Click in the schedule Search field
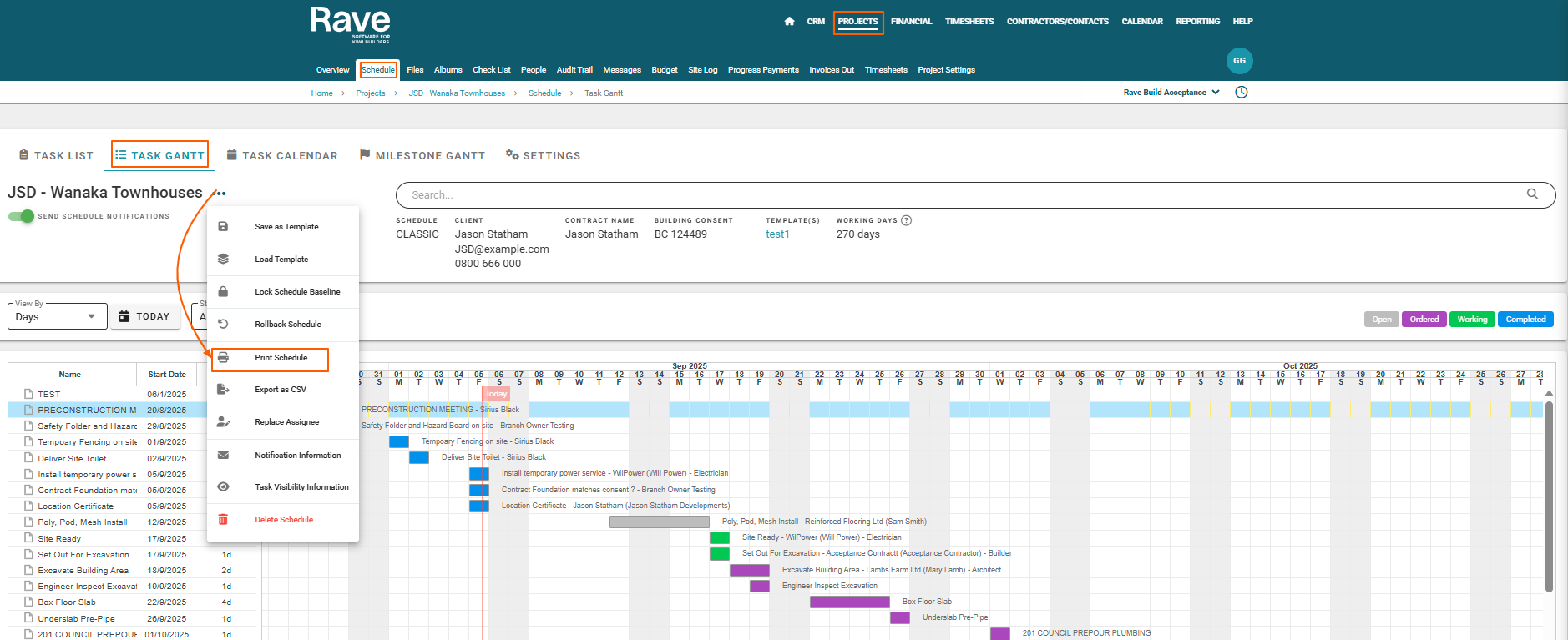This screenshot has height=640, width=1568. pyautogui.click(x=975, y=194)
